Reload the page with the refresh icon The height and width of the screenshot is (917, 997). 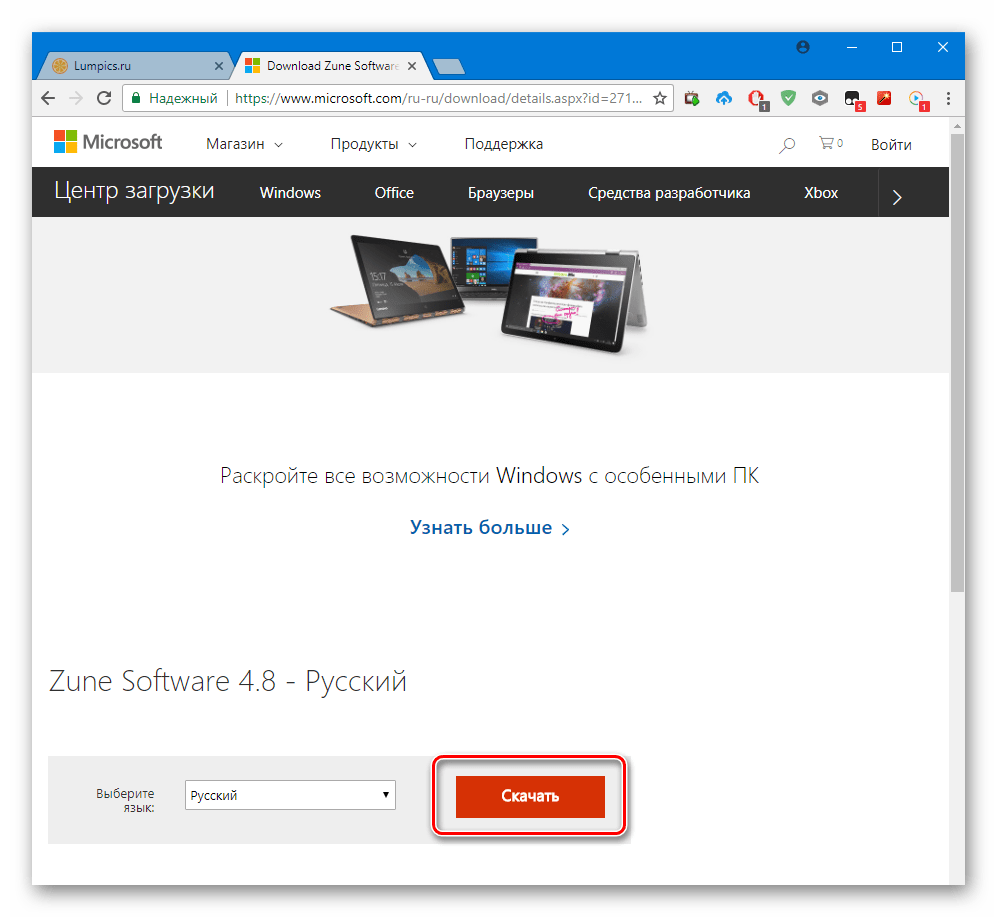pos(104,99)
